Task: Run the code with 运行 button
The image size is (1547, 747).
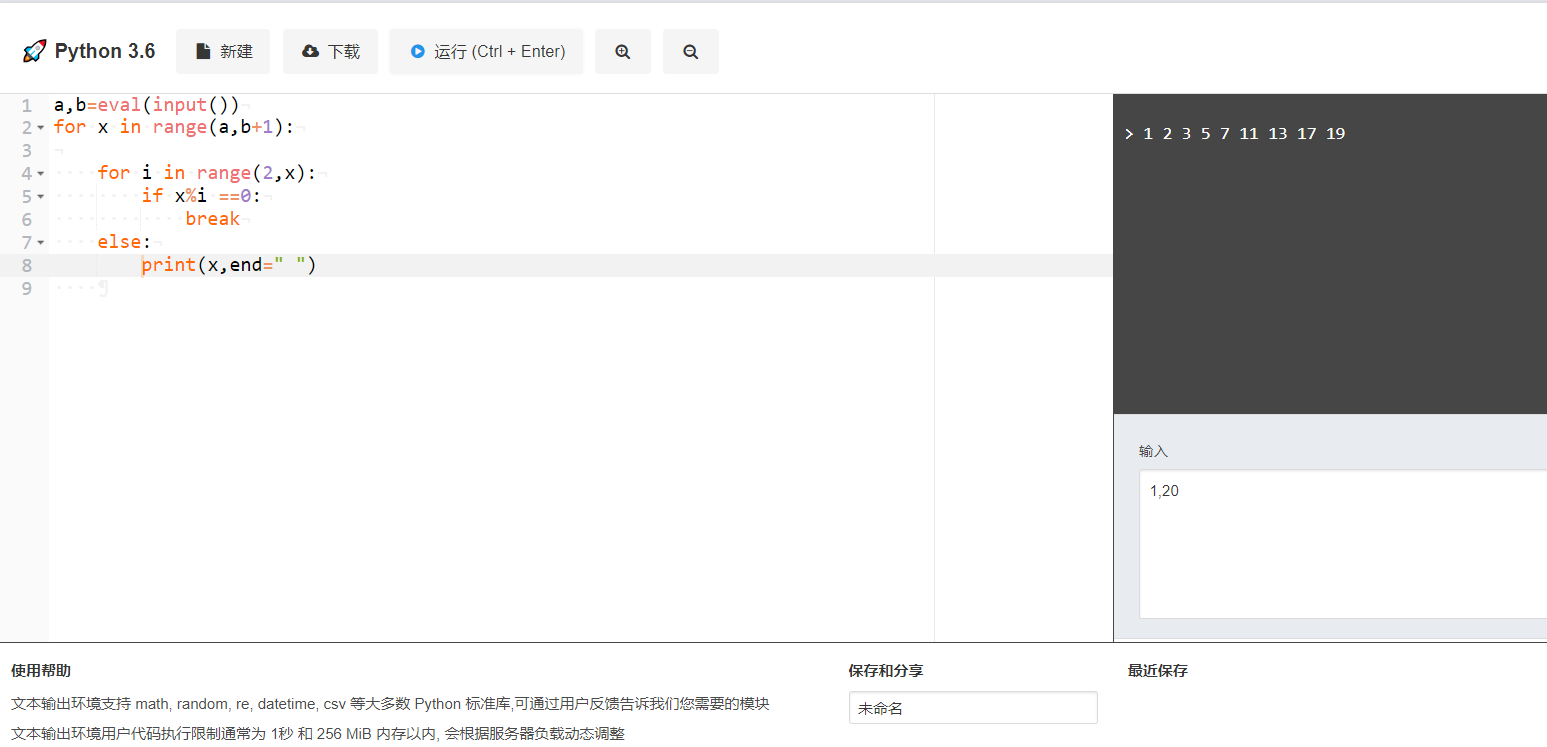Action: point(486,51)
